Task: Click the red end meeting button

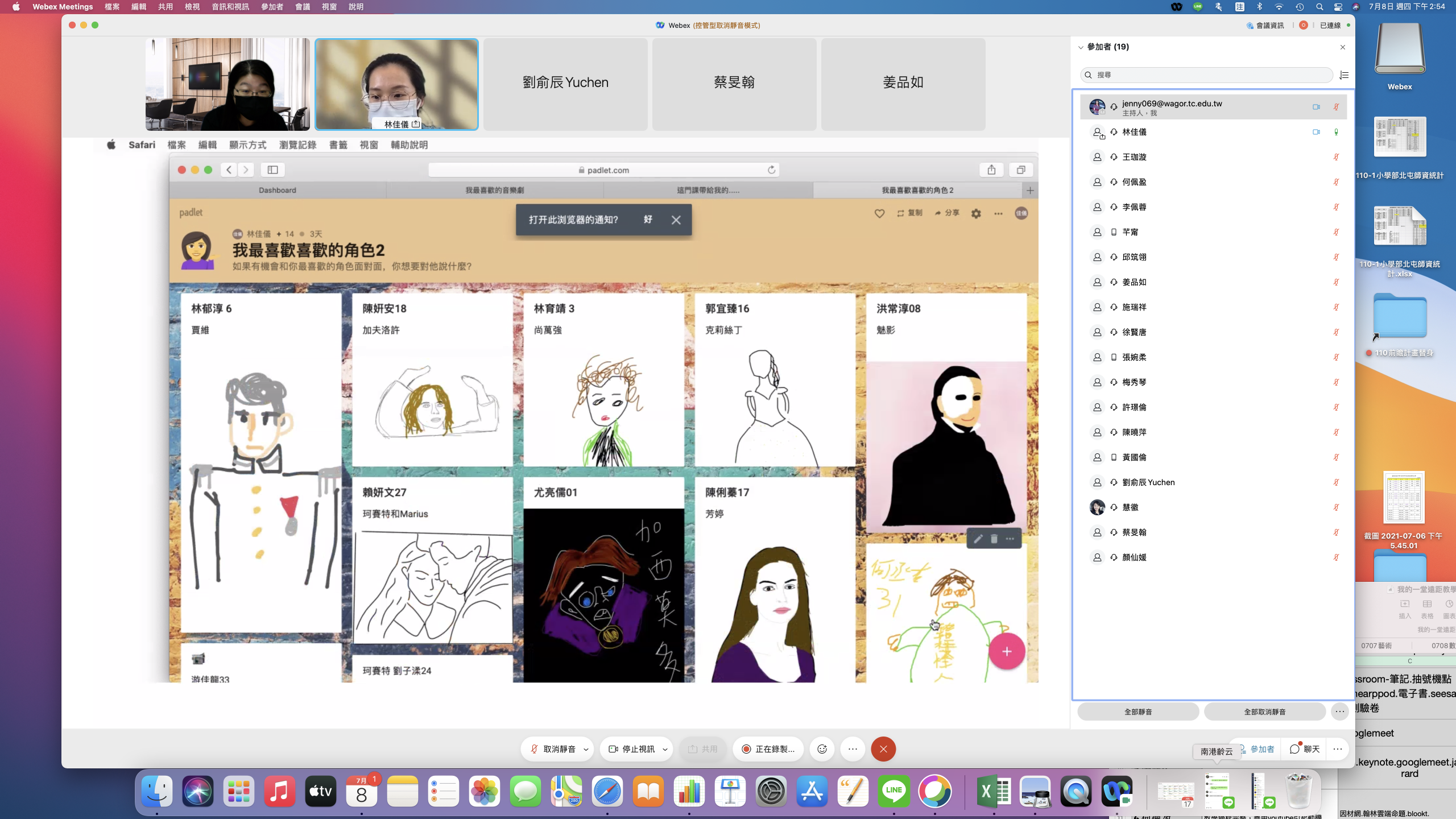Action: [883, 749]
